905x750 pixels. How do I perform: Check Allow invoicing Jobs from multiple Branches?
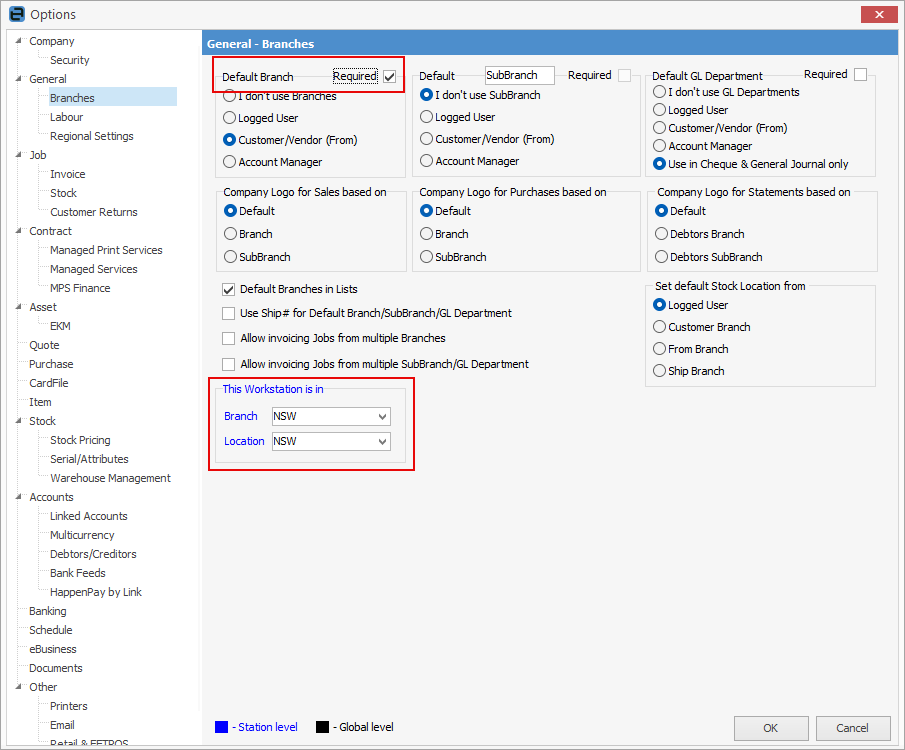[229, 338]
